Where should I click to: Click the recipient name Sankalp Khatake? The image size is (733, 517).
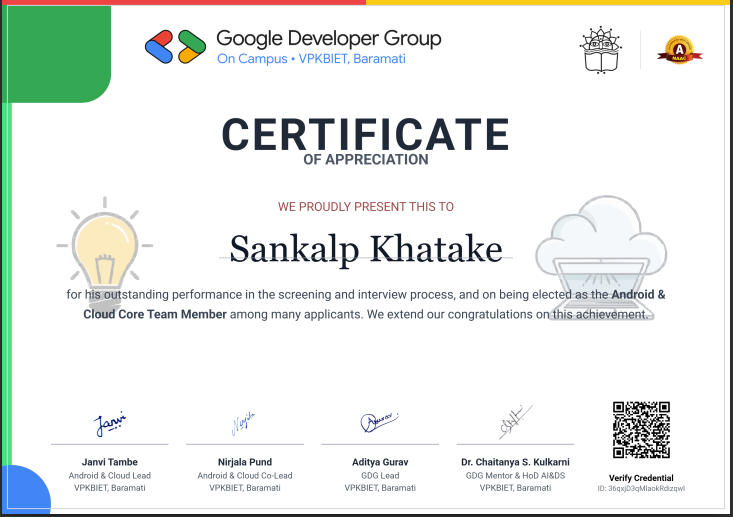[366, 249]
